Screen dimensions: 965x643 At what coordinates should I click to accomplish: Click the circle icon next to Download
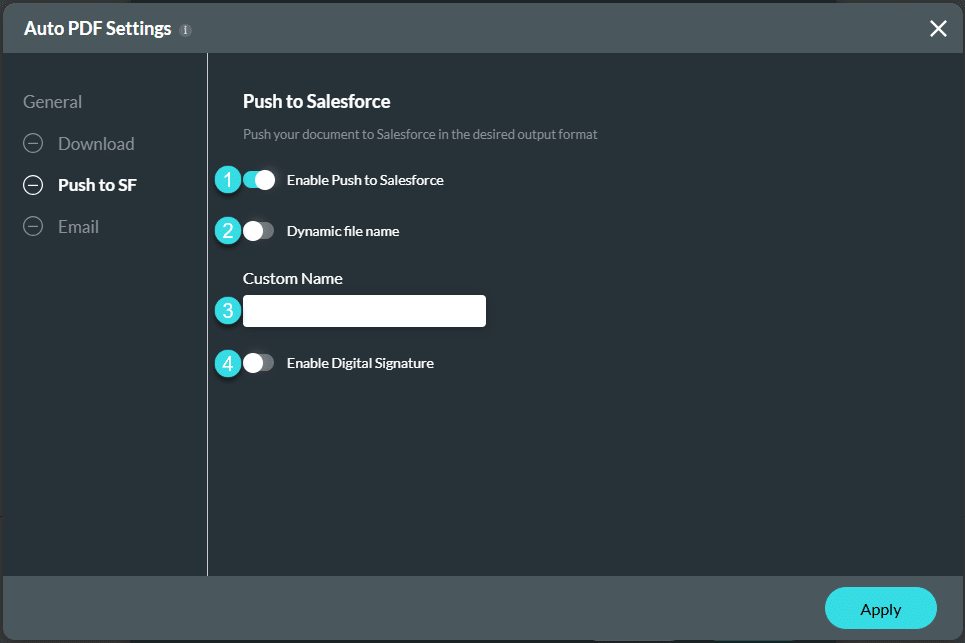pos(33,143)
